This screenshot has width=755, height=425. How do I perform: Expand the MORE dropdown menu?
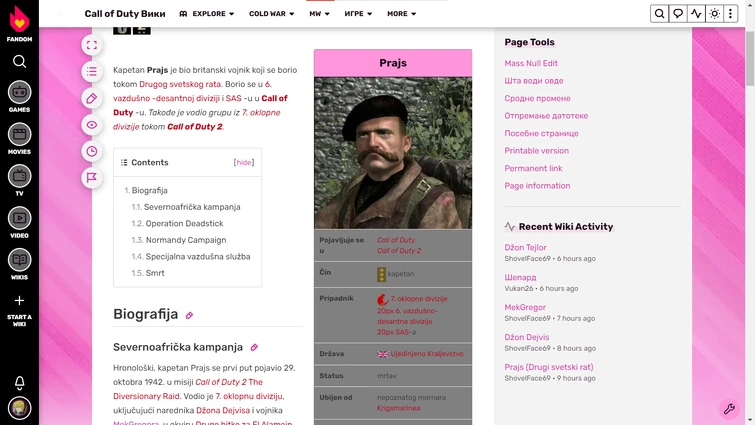402,13
